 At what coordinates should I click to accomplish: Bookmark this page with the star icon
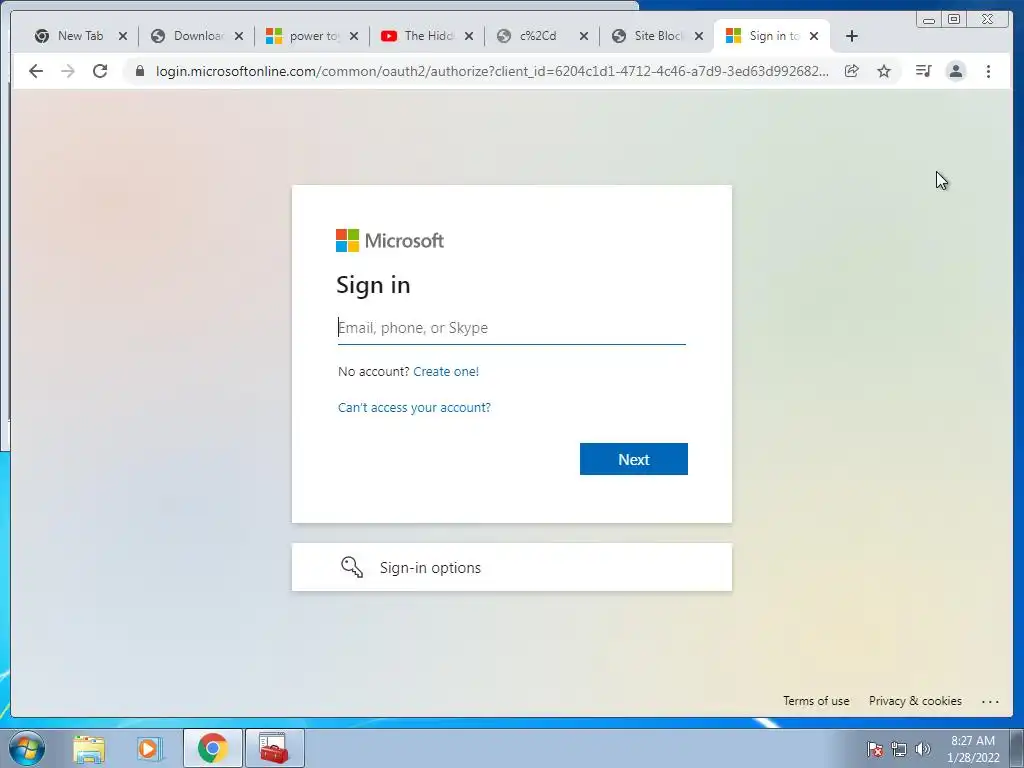coord(884,71)
